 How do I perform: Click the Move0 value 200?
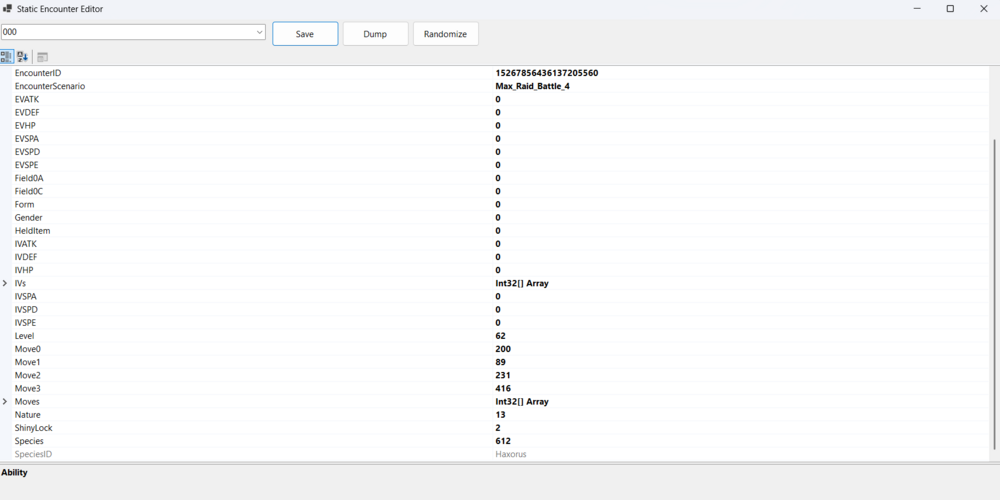(x=503, y=349)
